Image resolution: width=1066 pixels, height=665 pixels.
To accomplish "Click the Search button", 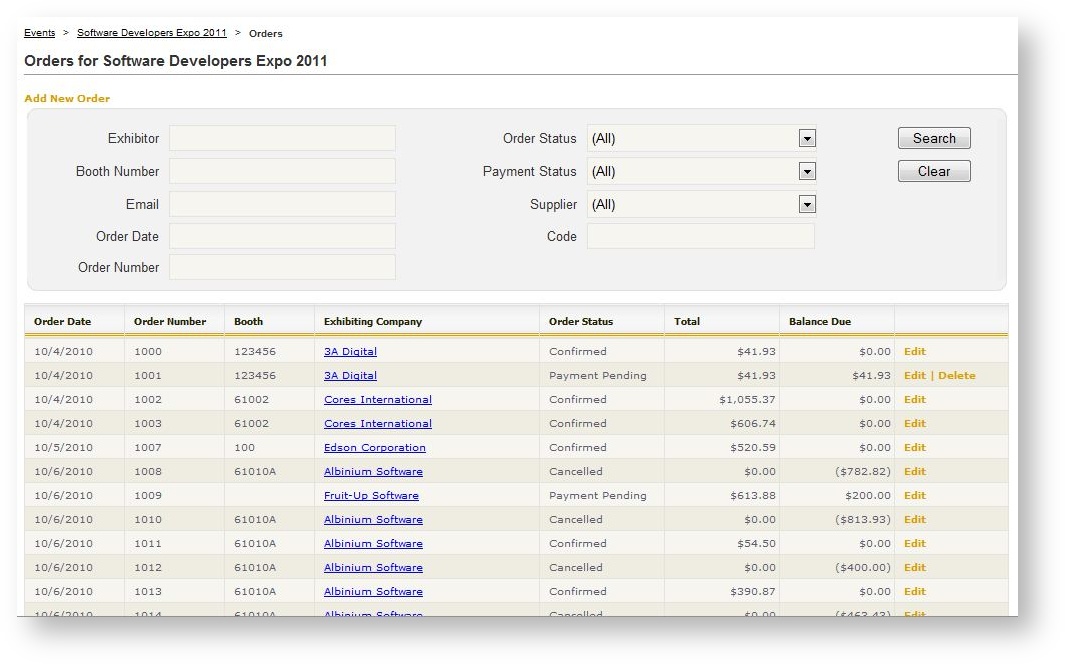I will (x=933, y=137).
